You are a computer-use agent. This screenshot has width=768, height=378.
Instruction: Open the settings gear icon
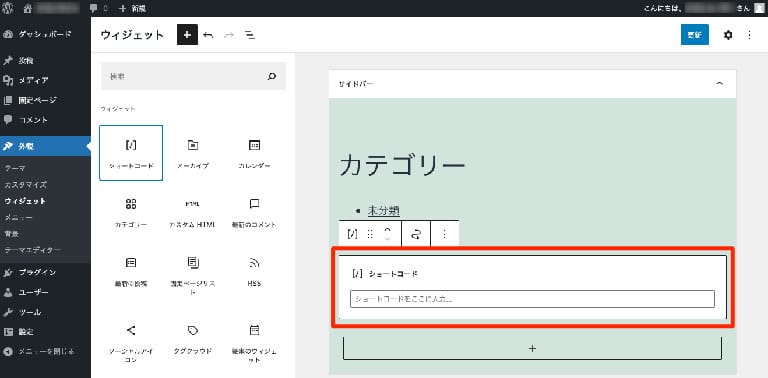coord(728,35)
